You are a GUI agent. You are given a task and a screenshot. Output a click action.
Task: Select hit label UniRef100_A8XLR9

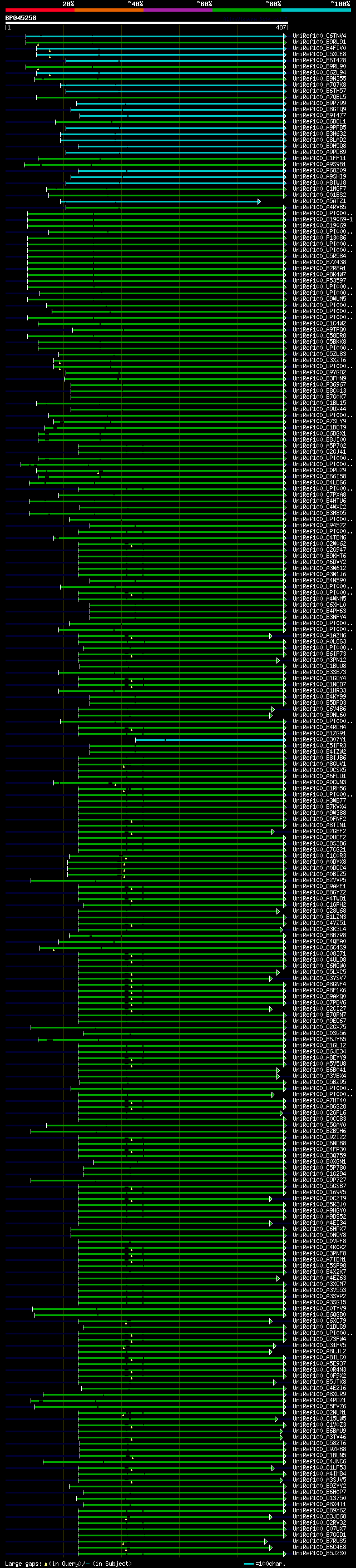tap(319, 1394)
